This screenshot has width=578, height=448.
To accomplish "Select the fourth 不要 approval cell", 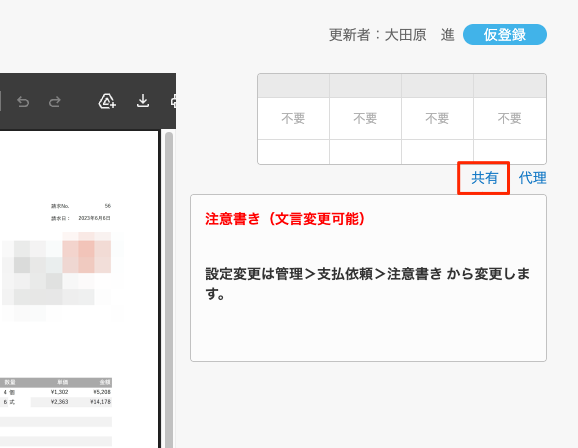I will [x=509, y=118].
